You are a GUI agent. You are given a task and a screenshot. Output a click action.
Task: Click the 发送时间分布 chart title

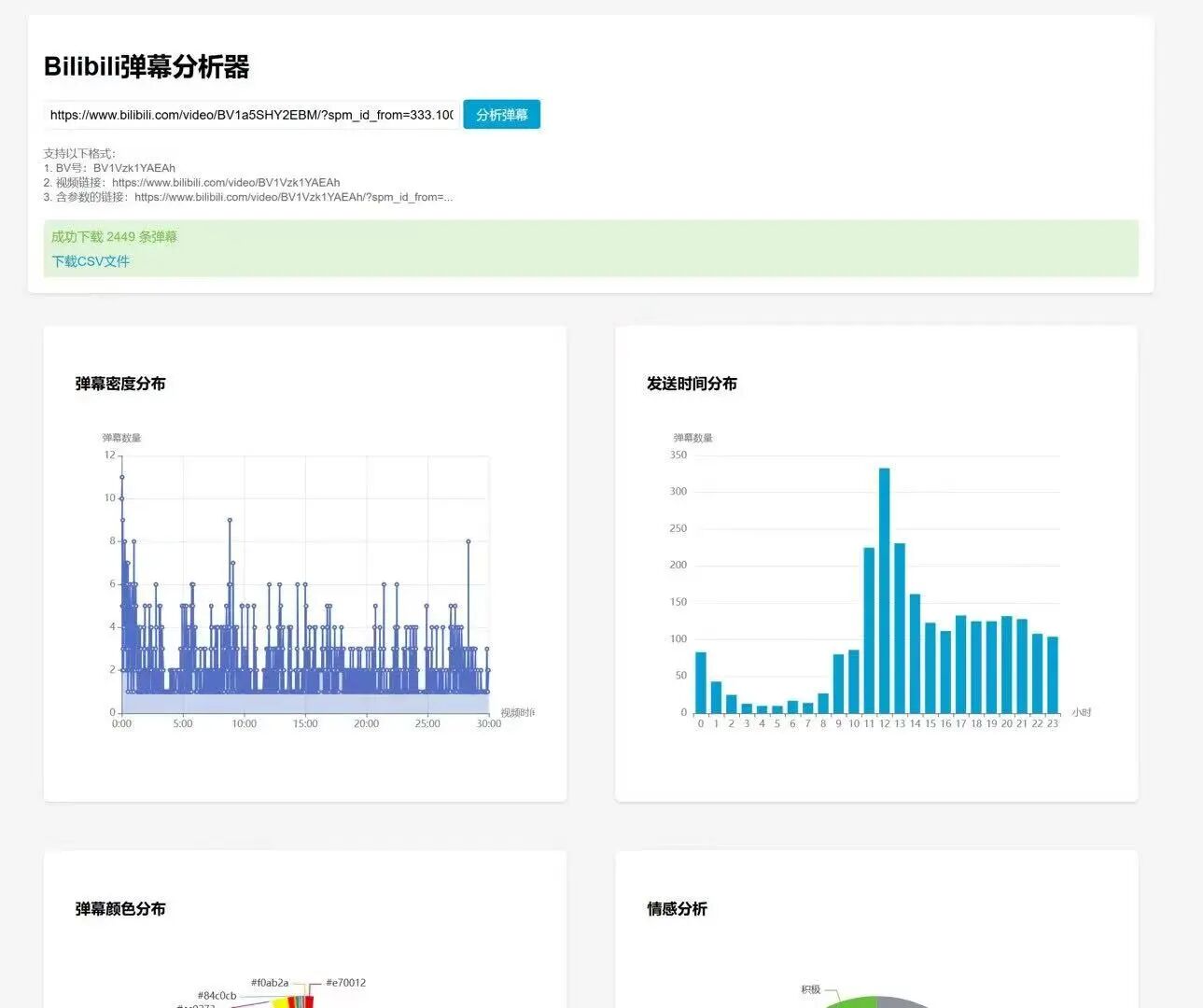tap(692, 384)
